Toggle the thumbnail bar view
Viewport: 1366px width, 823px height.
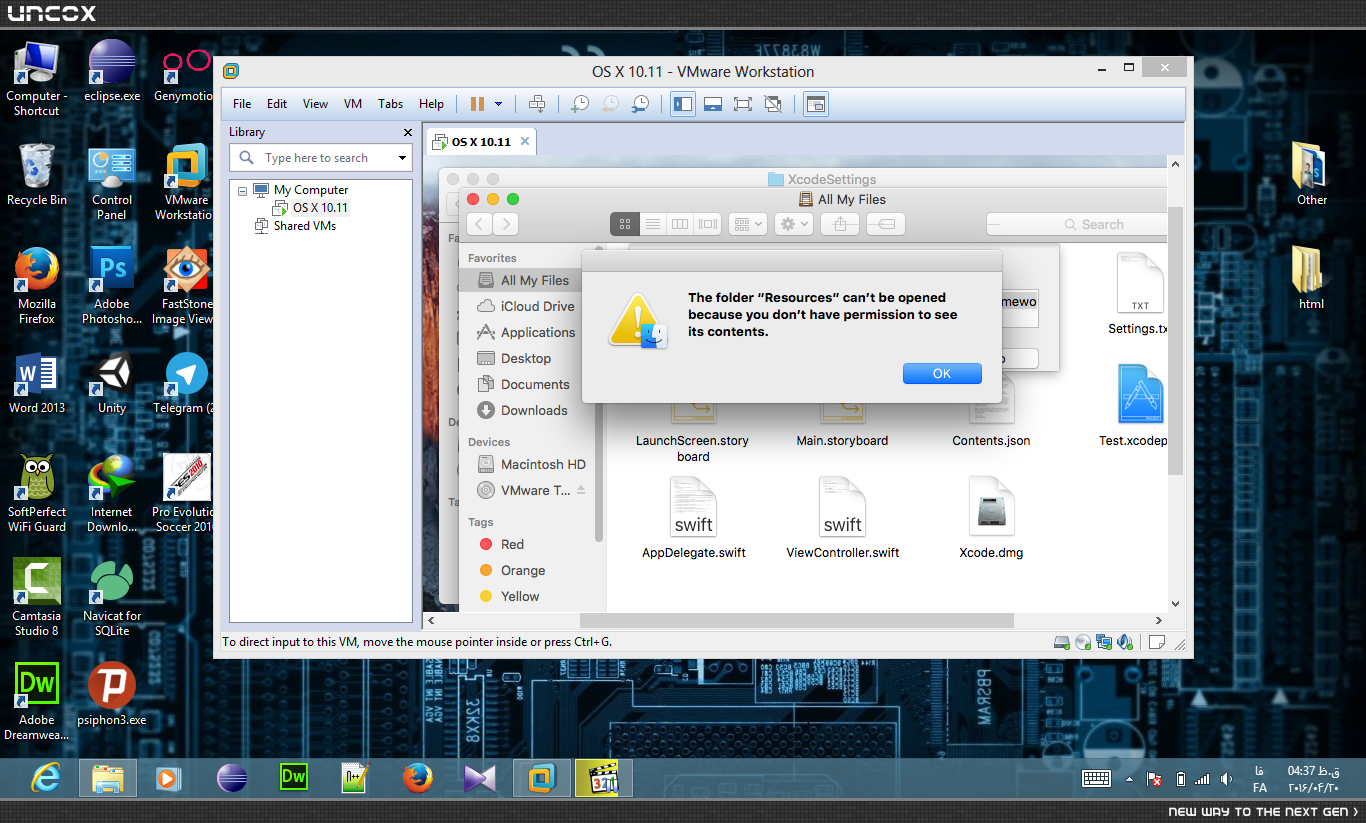pos(713,104)
